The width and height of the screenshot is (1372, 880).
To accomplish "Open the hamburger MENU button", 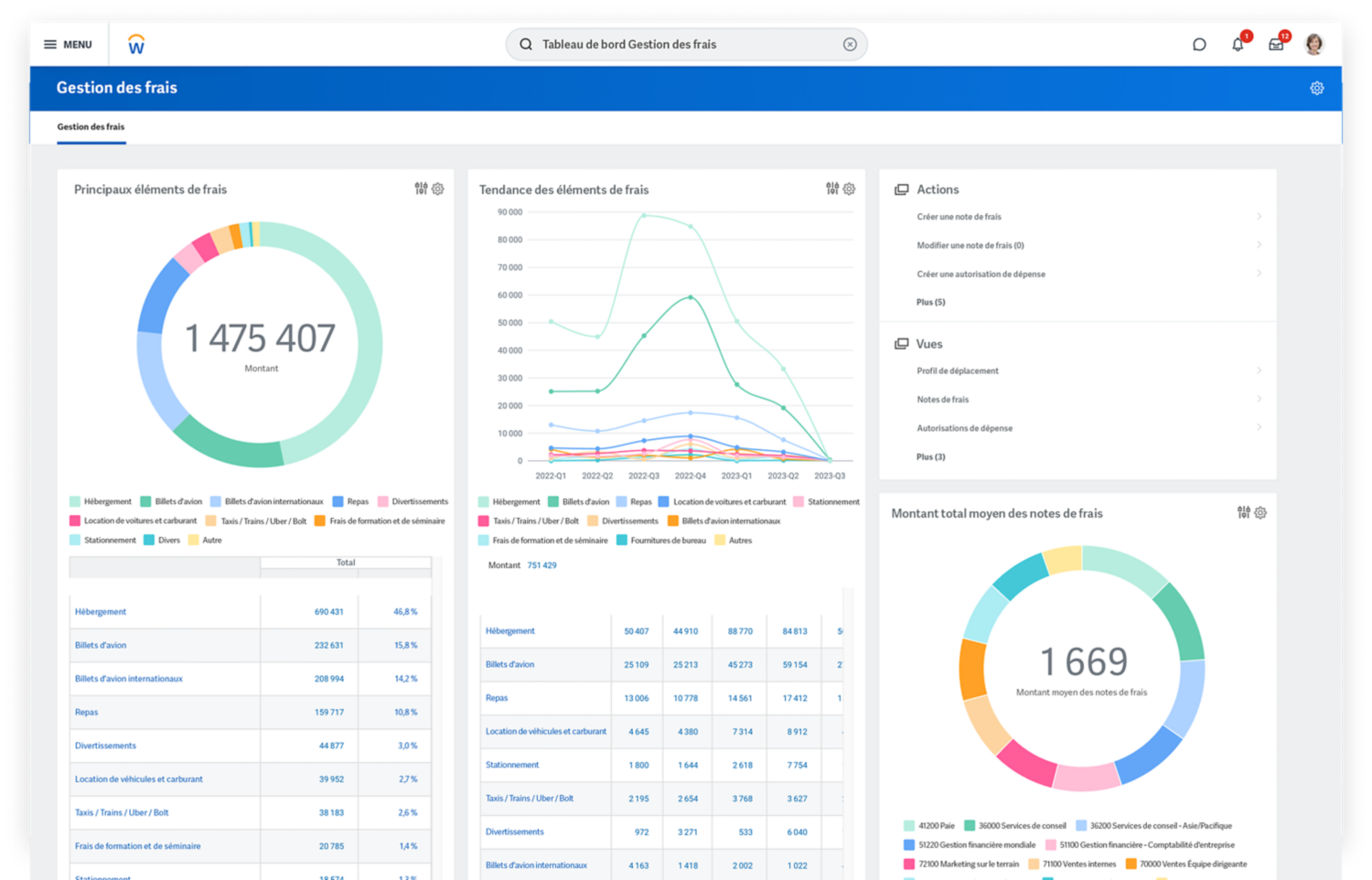I will [68, 44].
